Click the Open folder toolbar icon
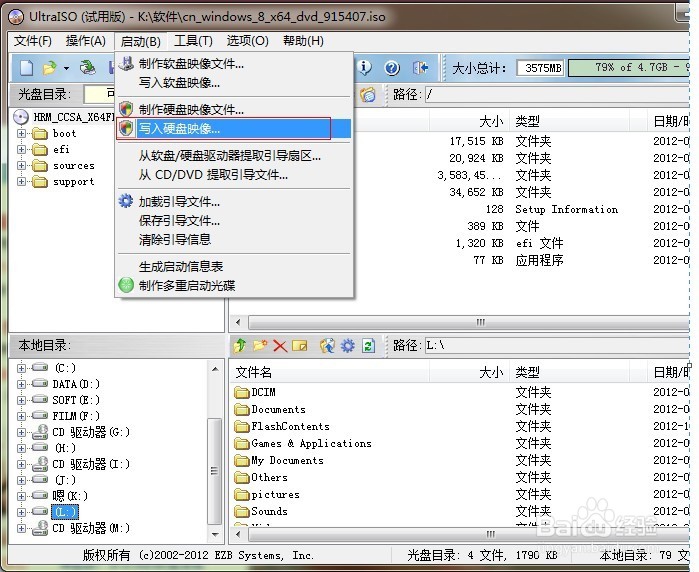This screenshot has width=699, height=572. pos(49,68)
